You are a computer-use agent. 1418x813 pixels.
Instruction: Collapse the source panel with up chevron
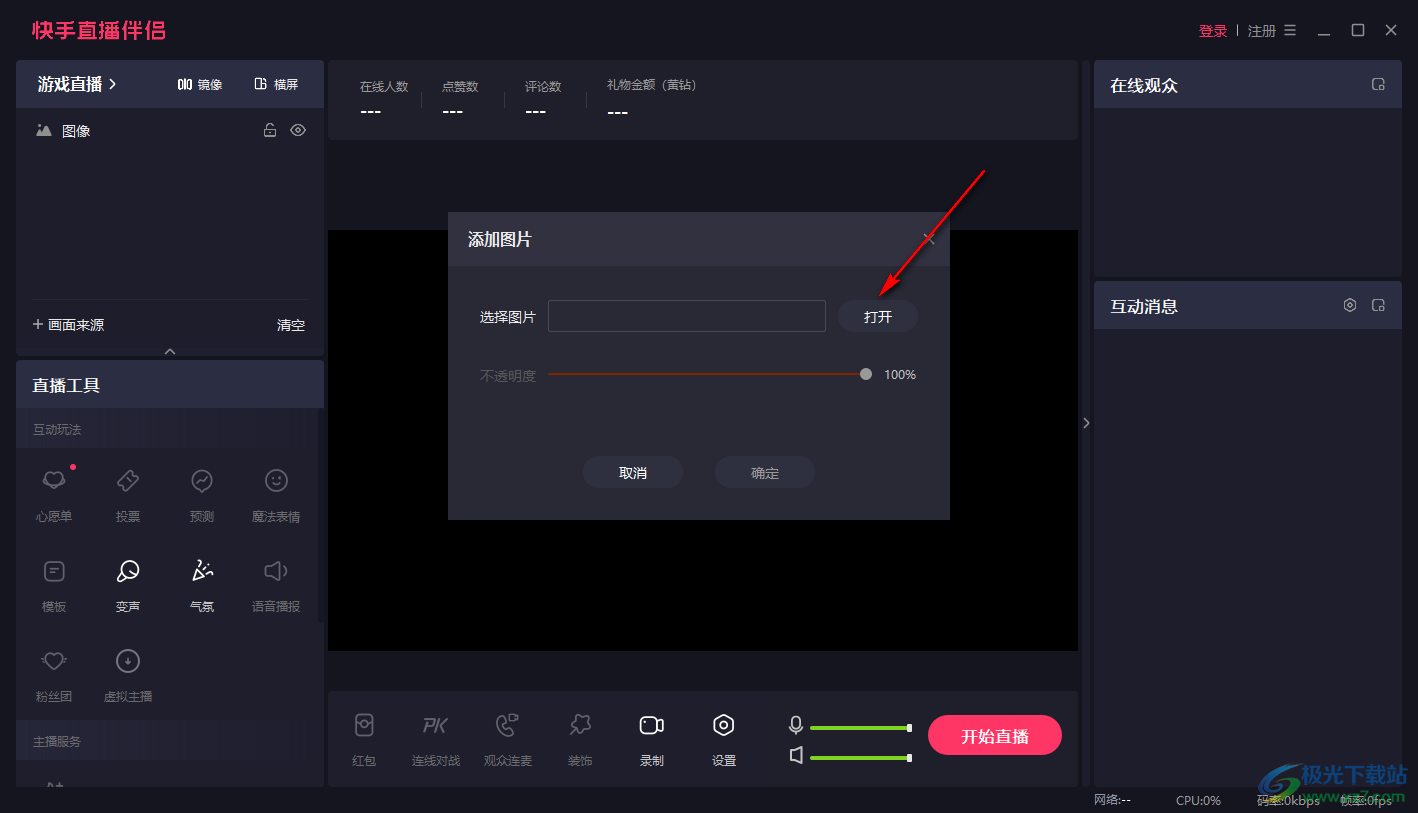[x=170, y=351]
